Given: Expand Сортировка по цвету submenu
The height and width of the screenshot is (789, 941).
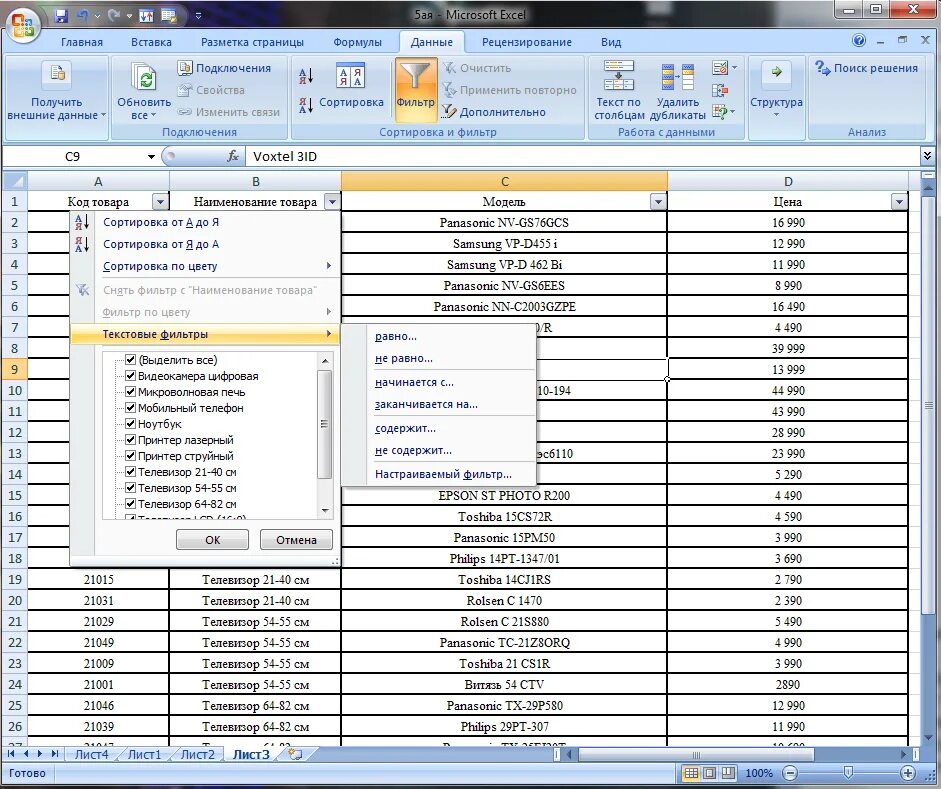Looking at the screenshot, I should 205,266.
